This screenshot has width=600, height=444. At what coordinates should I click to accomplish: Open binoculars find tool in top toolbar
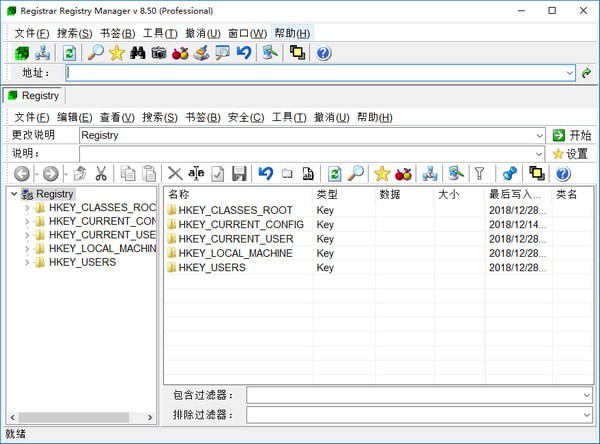click(x=138, y=53)
